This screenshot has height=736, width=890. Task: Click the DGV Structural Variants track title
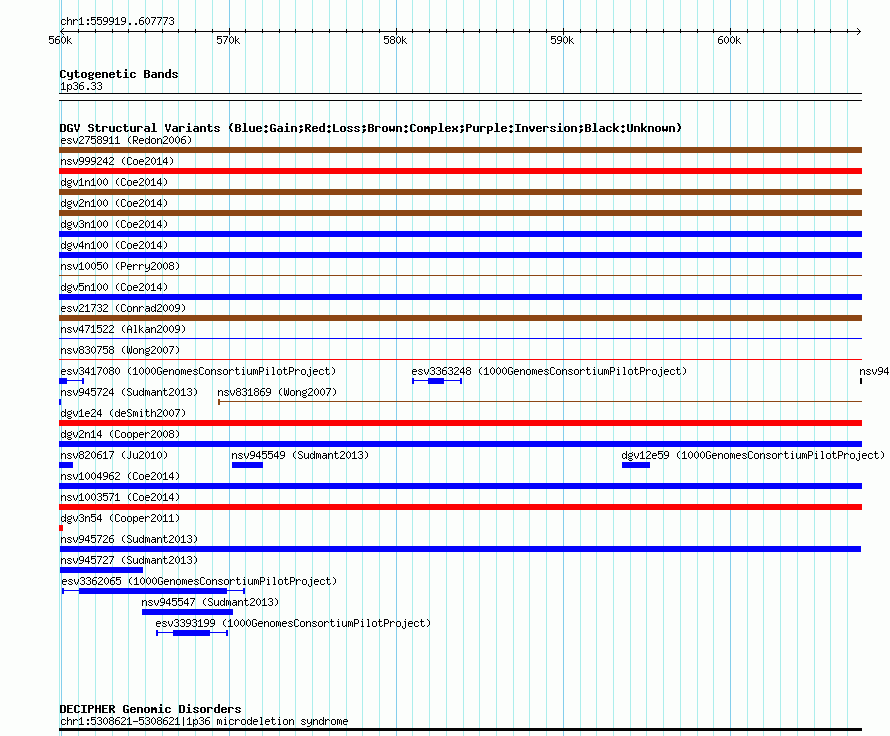point(370,128)
